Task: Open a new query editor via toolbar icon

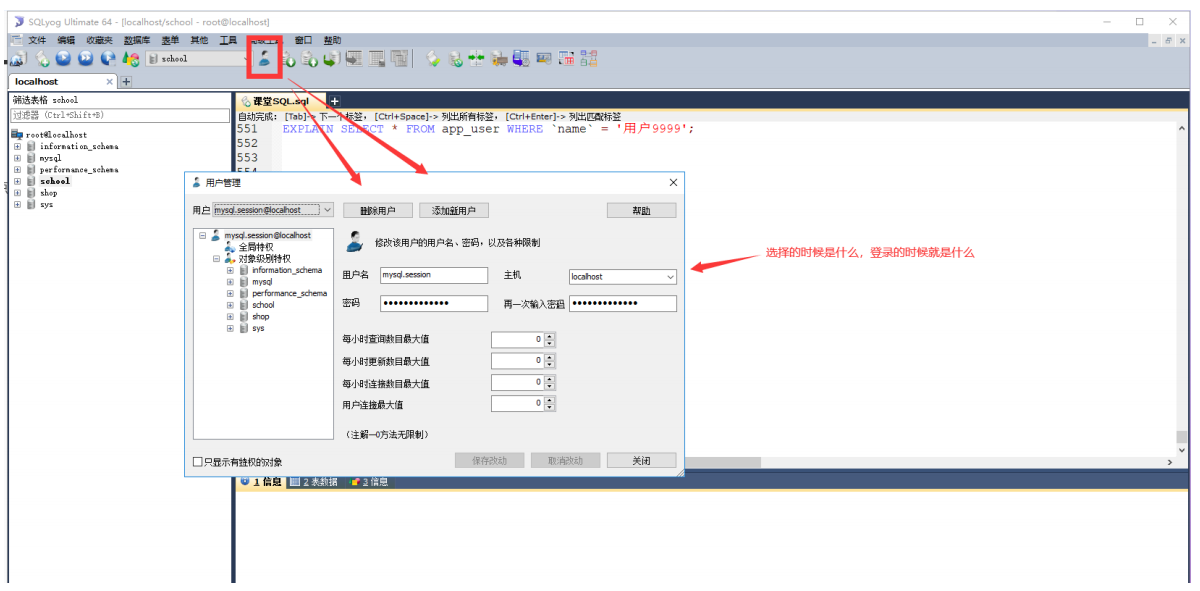Action: pyautogui.click(x=42, y=59)
